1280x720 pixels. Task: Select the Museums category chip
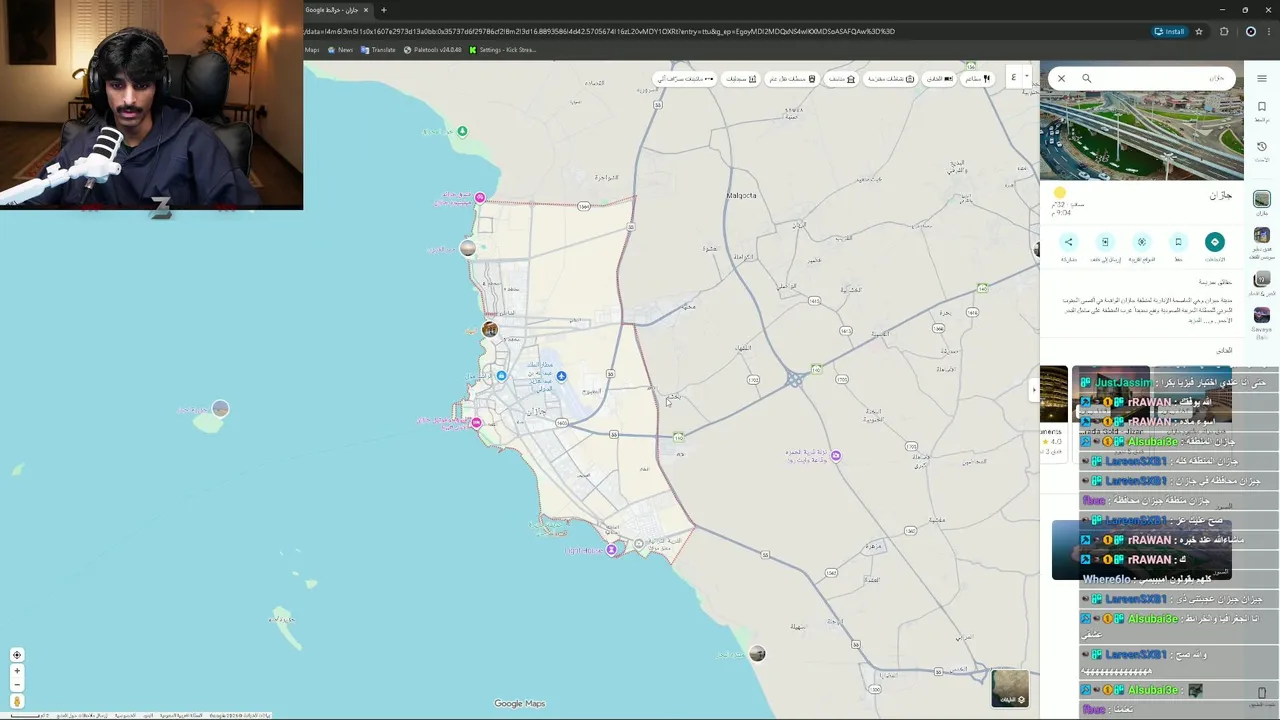842,79
